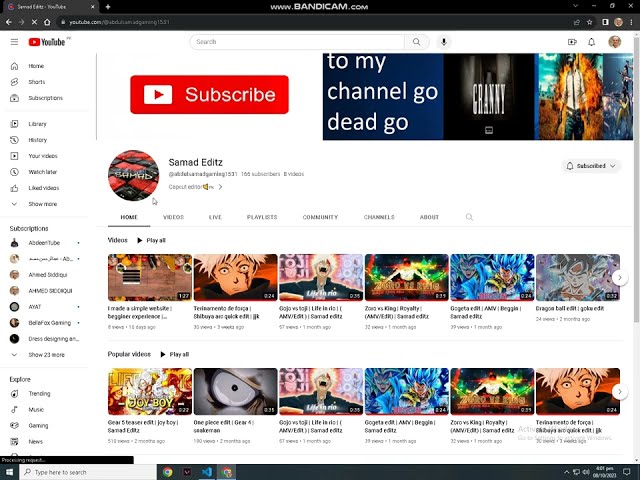
Task: Open a new browser tab
Action: coord(108,7)
